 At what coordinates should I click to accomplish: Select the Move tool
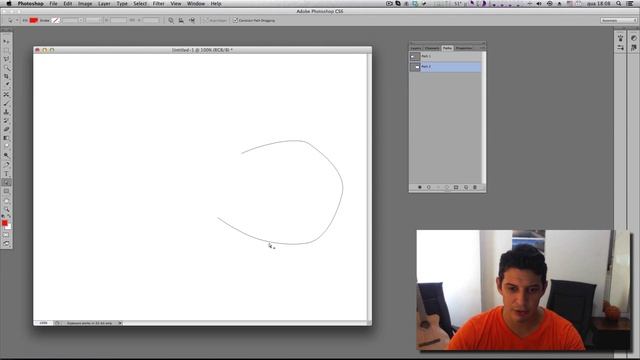[x=6, y=41]
